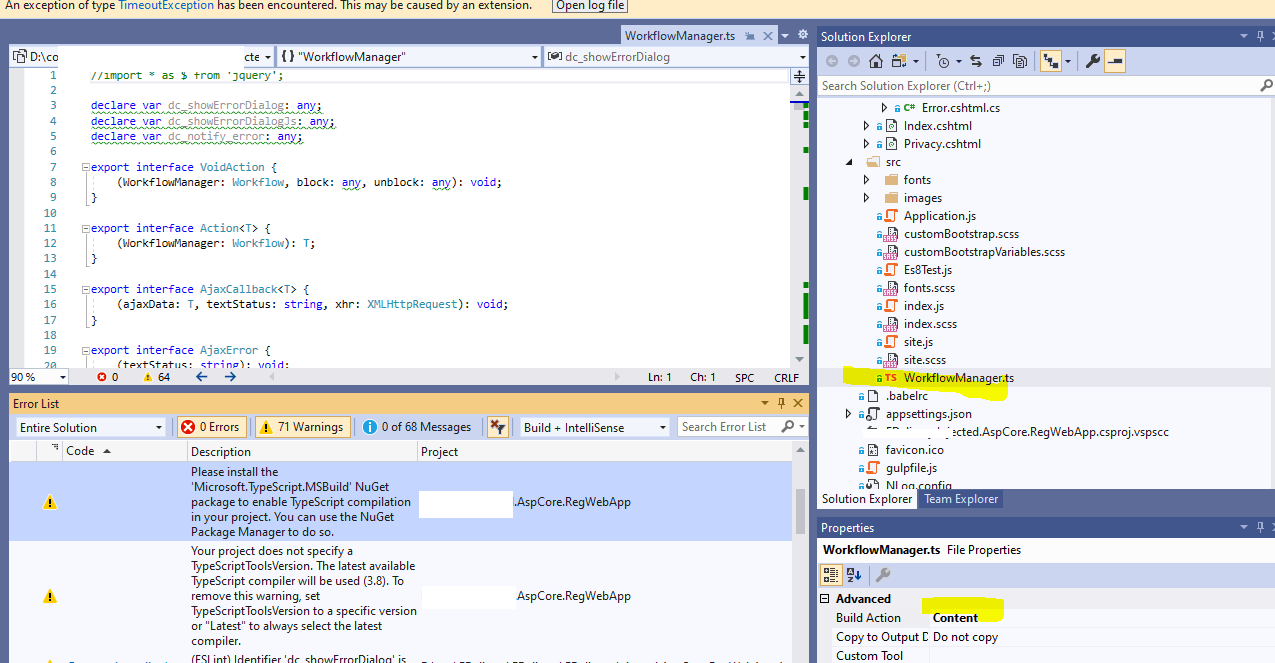Open the Entire Solution scope dropdown
The width and height of the screenshot is (1275, 663).
pos(90,426)
